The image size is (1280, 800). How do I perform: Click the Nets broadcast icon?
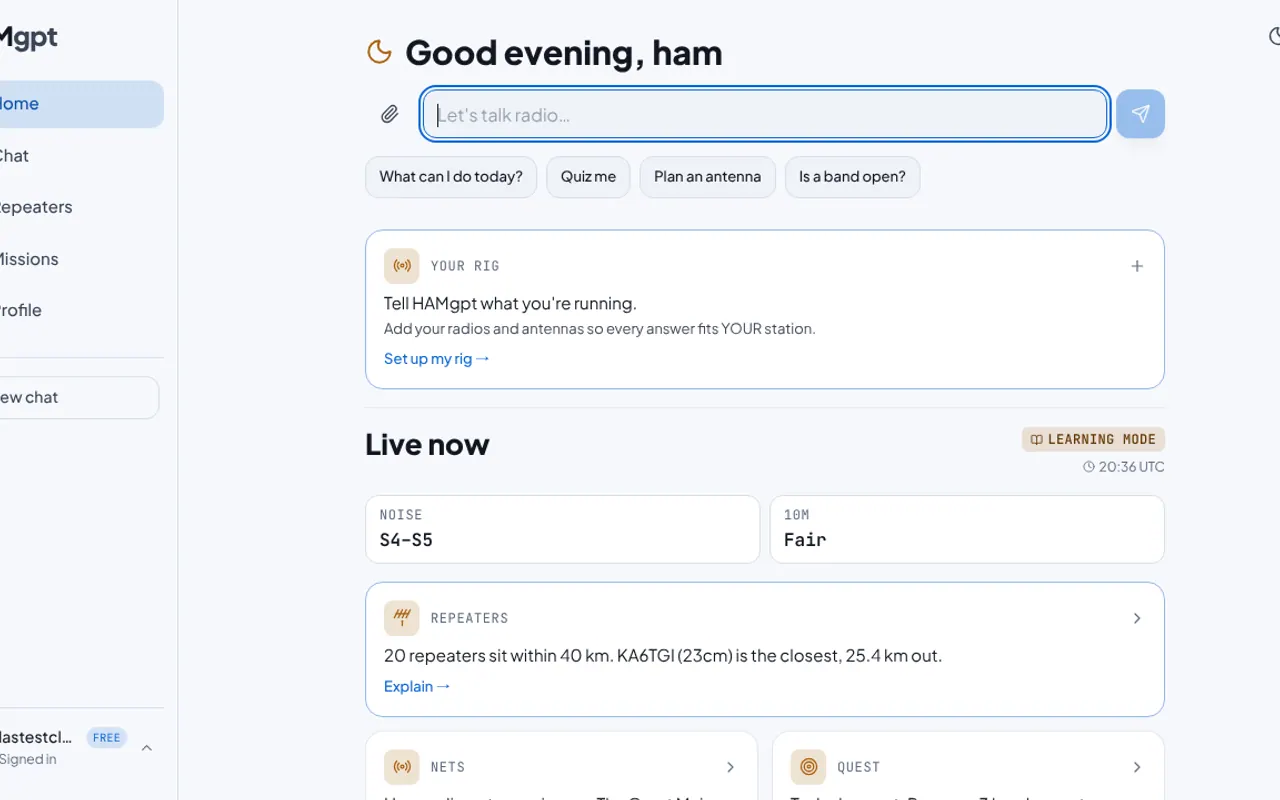coord(402,767)
